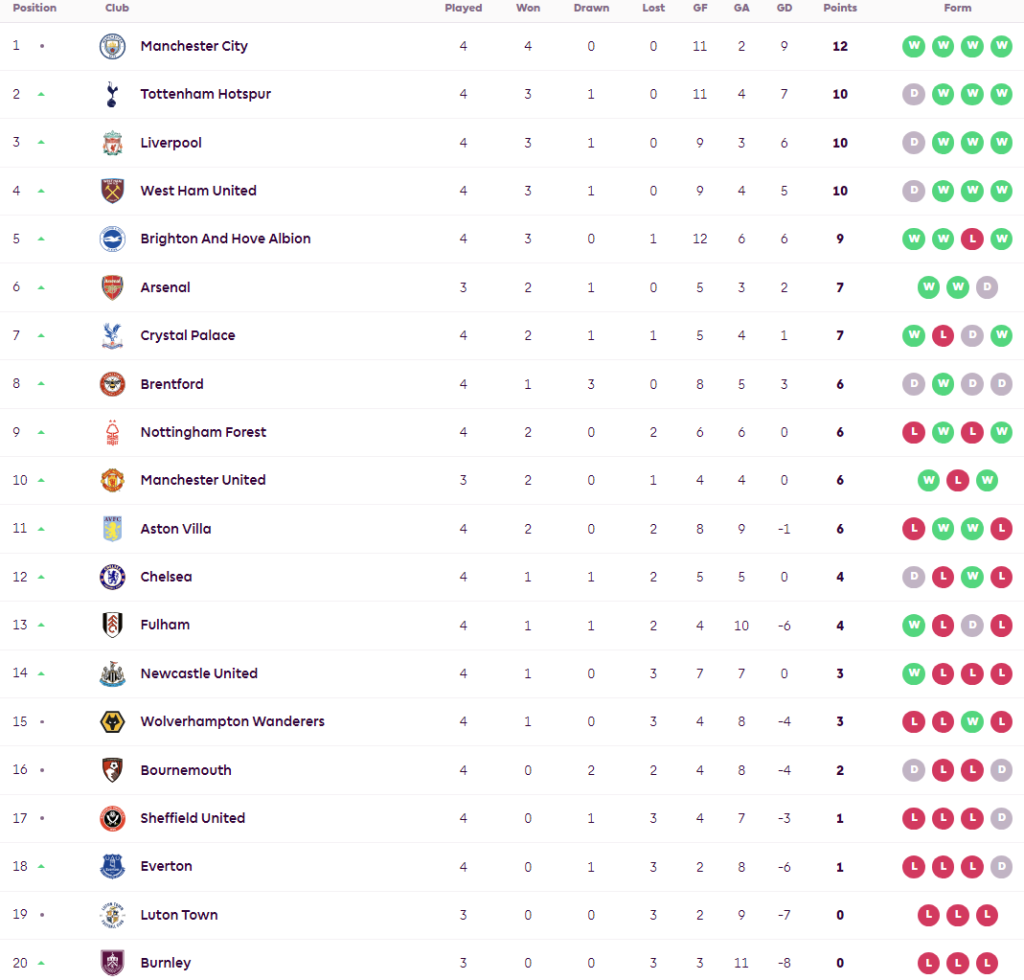Click the Tottenham Hotspur club crest
The height and width of the screenshot is (980, 1024).
click(112, 94)
